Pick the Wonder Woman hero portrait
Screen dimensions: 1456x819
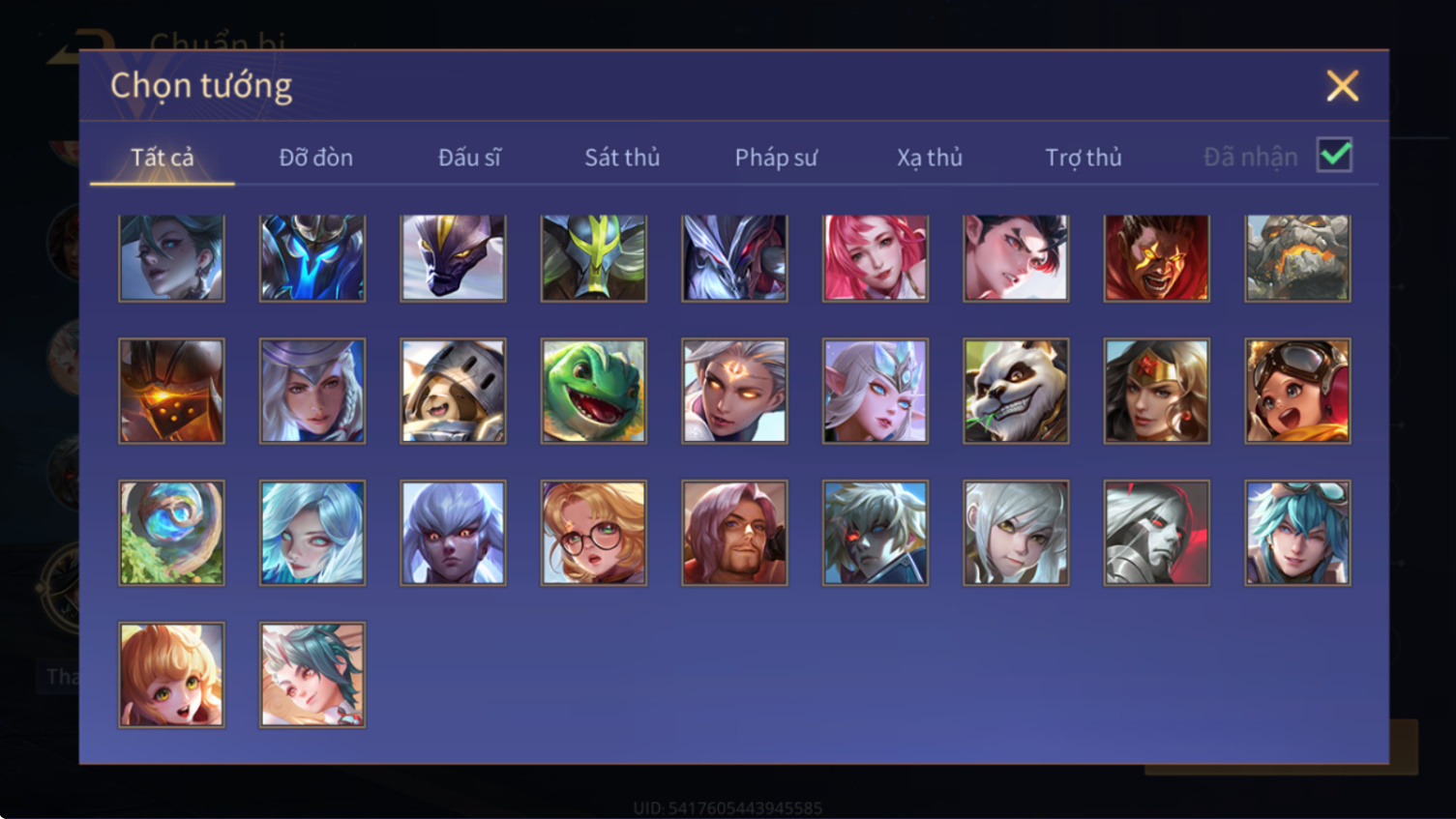1157,391
